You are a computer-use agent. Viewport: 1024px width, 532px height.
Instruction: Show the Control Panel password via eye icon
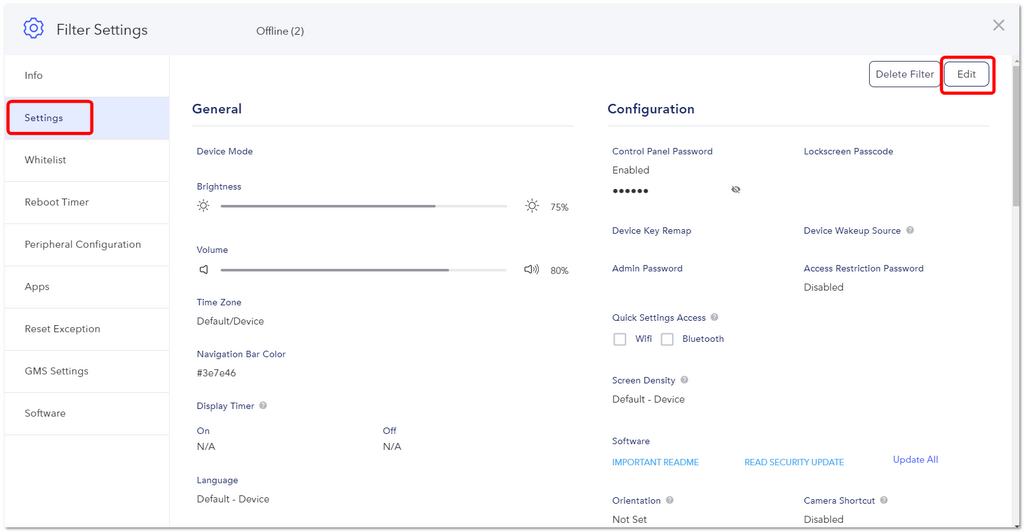(x=736, y=190)
